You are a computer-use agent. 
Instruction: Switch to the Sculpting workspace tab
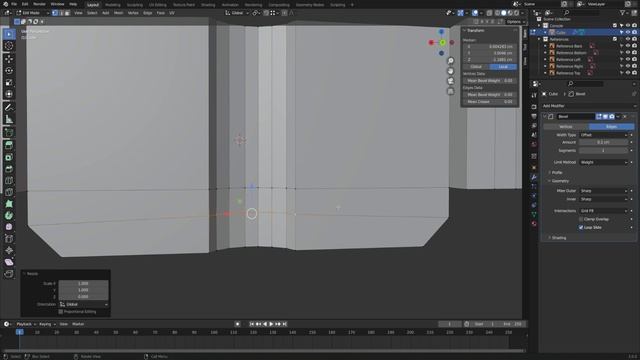tap(135, 5)
